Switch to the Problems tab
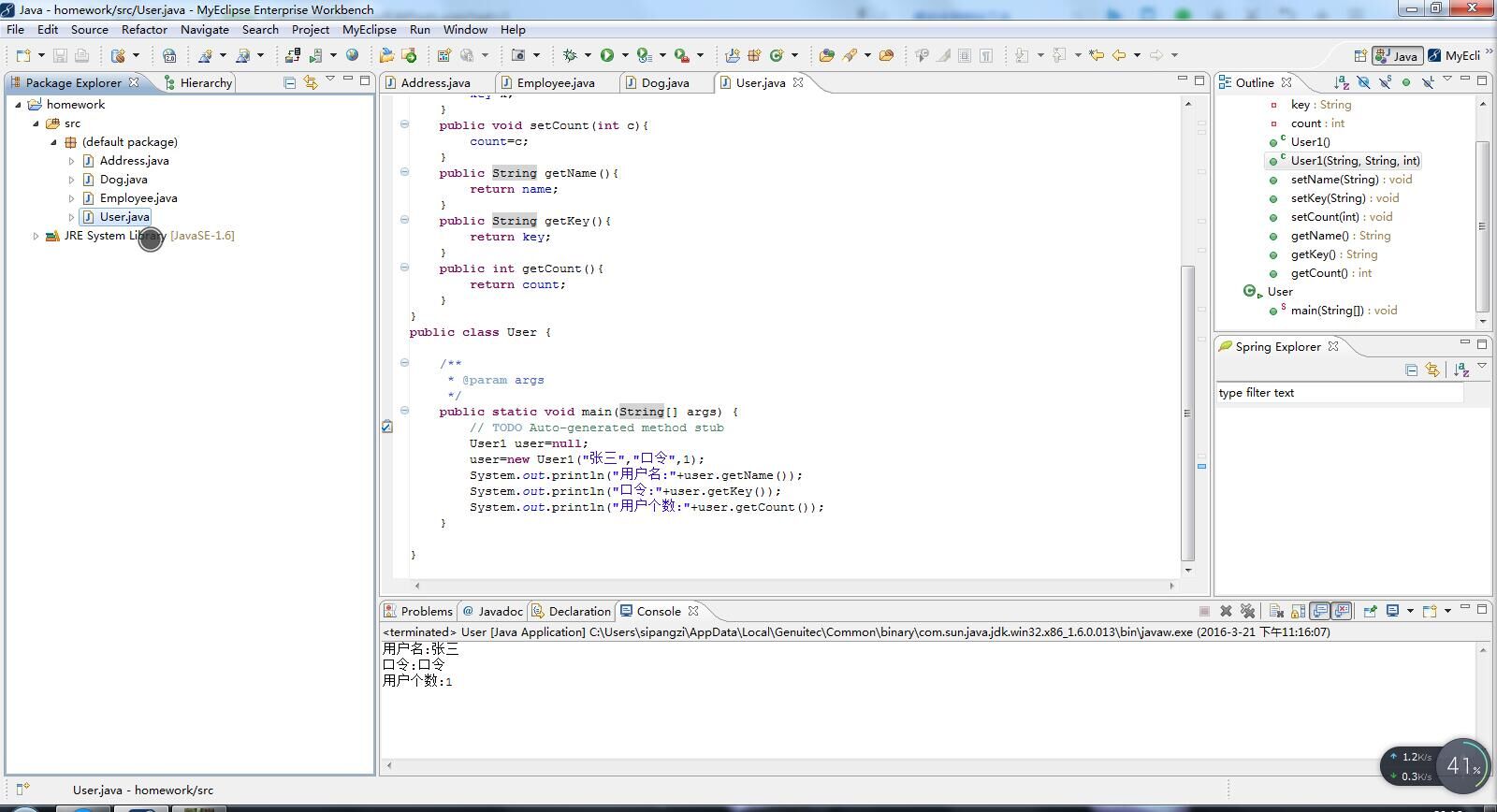Image resolution: width=1497 pixels, height=812 pixels. (x=417, y=611)
